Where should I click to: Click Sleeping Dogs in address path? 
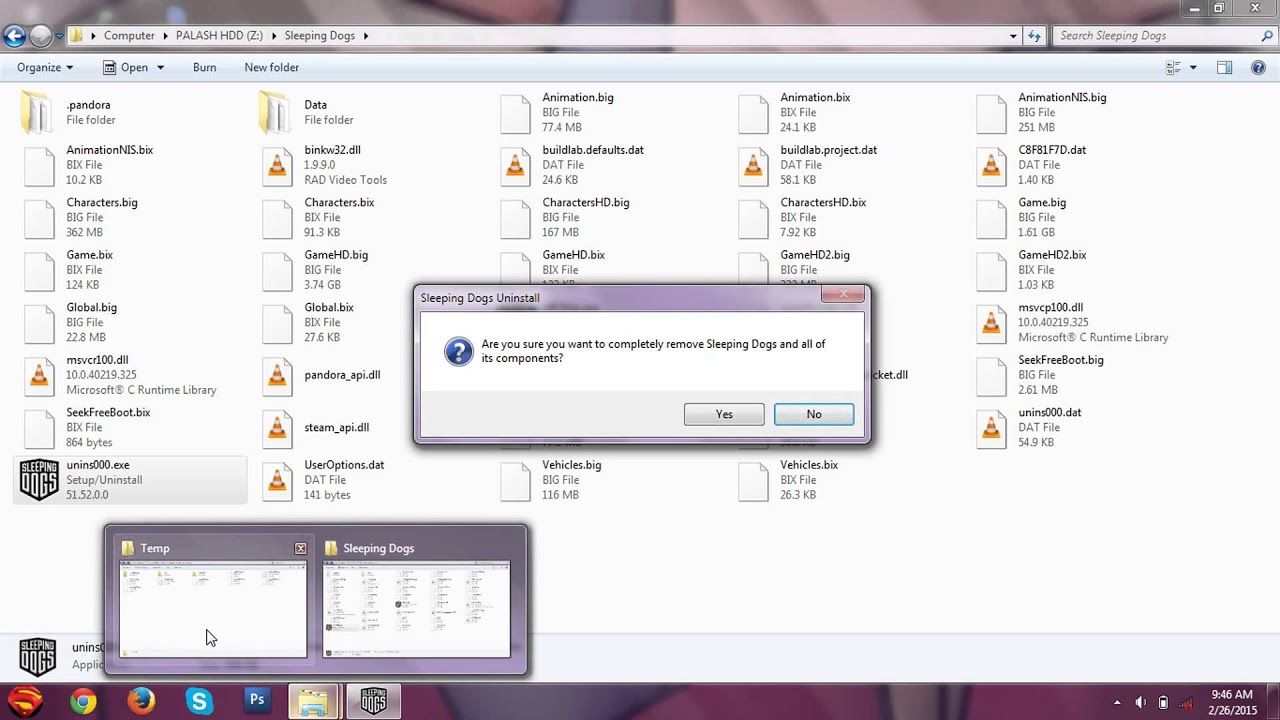pos(319,35)
